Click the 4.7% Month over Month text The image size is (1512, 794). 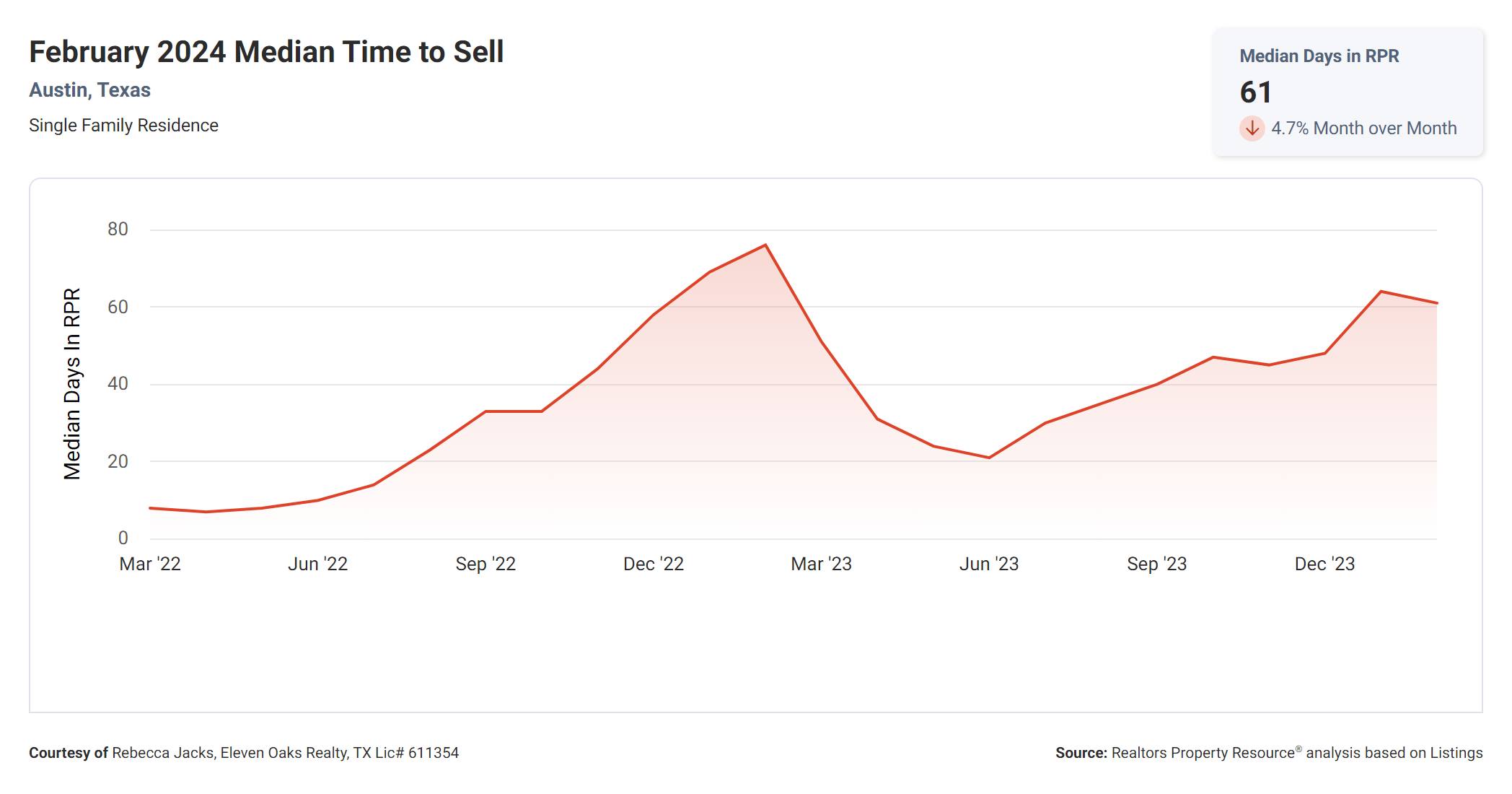coord(1363,128)
